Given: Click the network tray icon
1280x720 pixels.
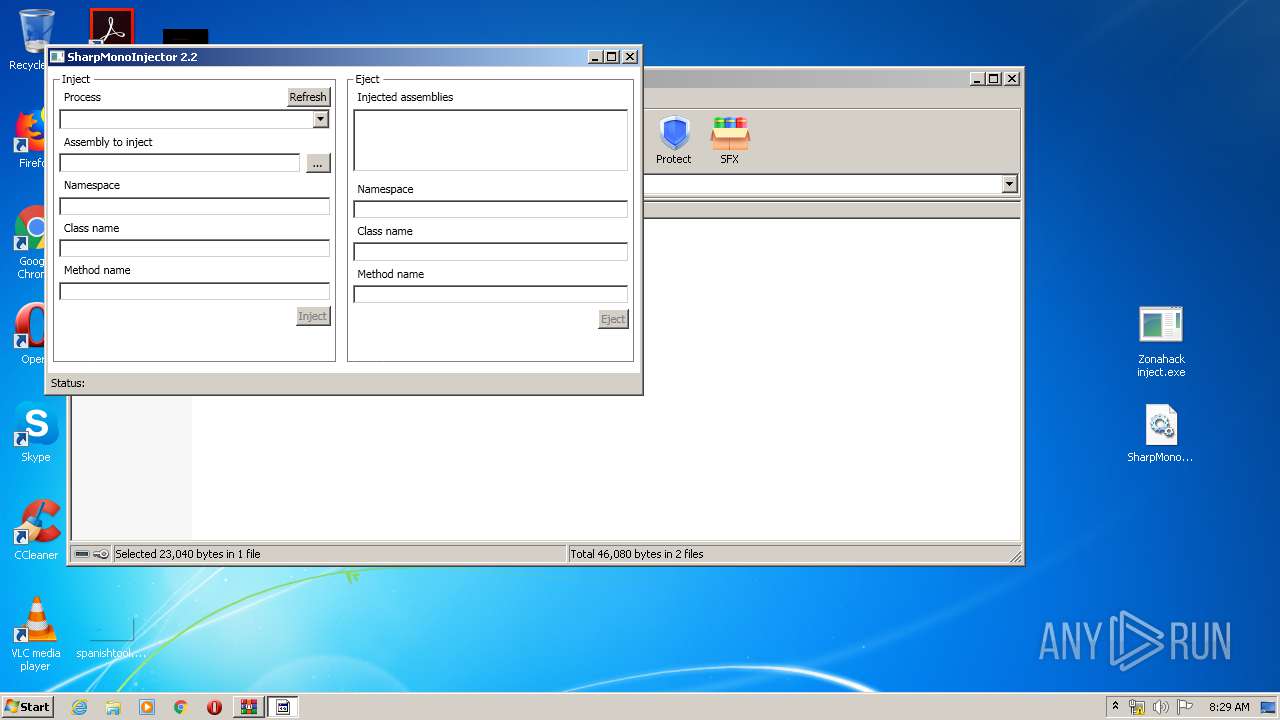Looking at the screenshot, I should (1137, 707).
